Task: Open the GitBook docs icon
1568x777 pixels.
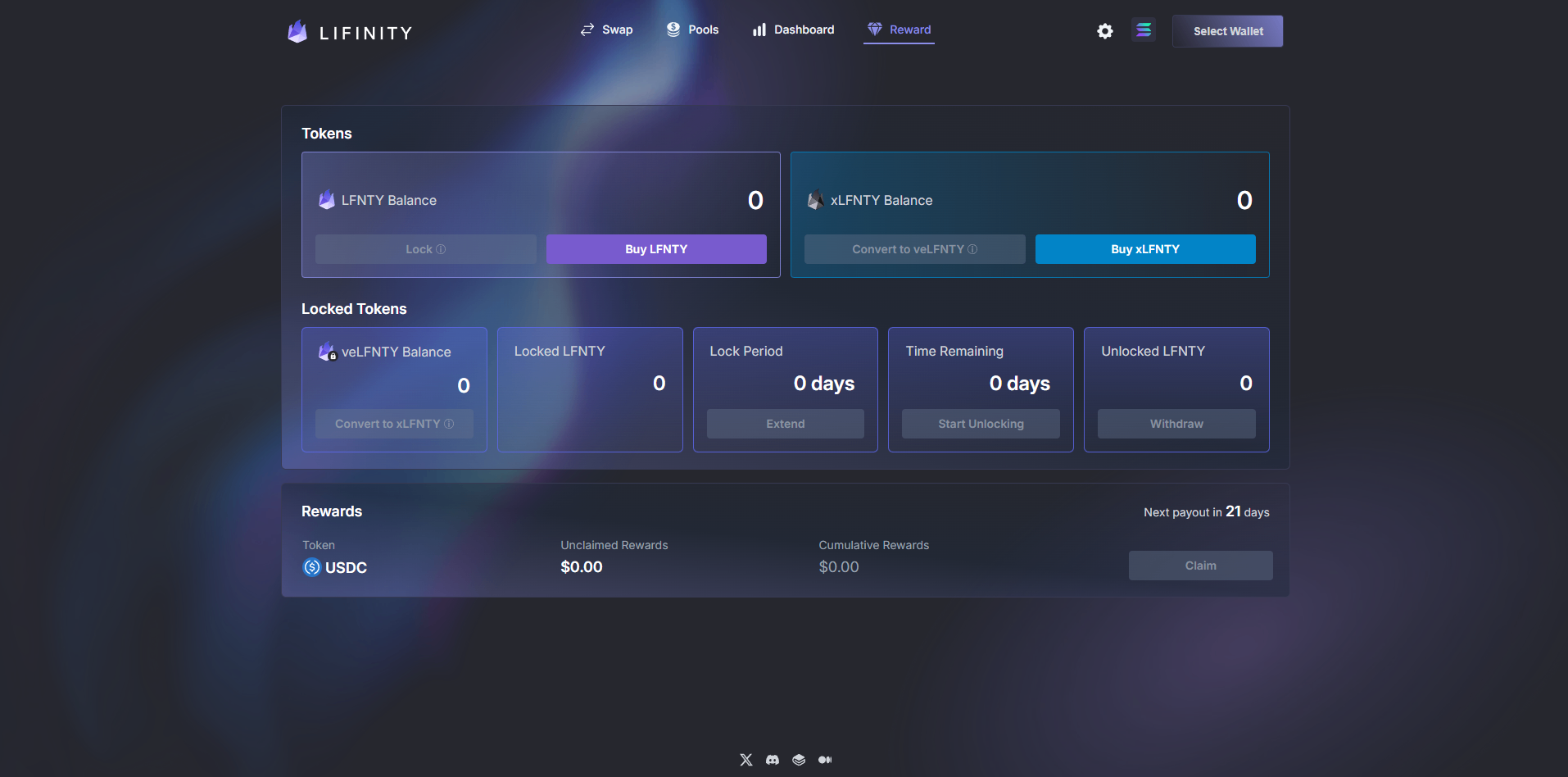Action: pos(799,760)
